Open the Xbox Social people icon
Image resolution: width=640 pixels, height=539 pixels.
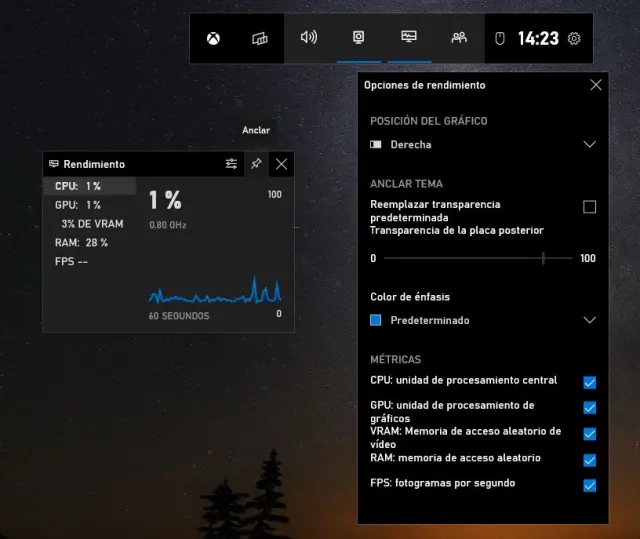459,38
